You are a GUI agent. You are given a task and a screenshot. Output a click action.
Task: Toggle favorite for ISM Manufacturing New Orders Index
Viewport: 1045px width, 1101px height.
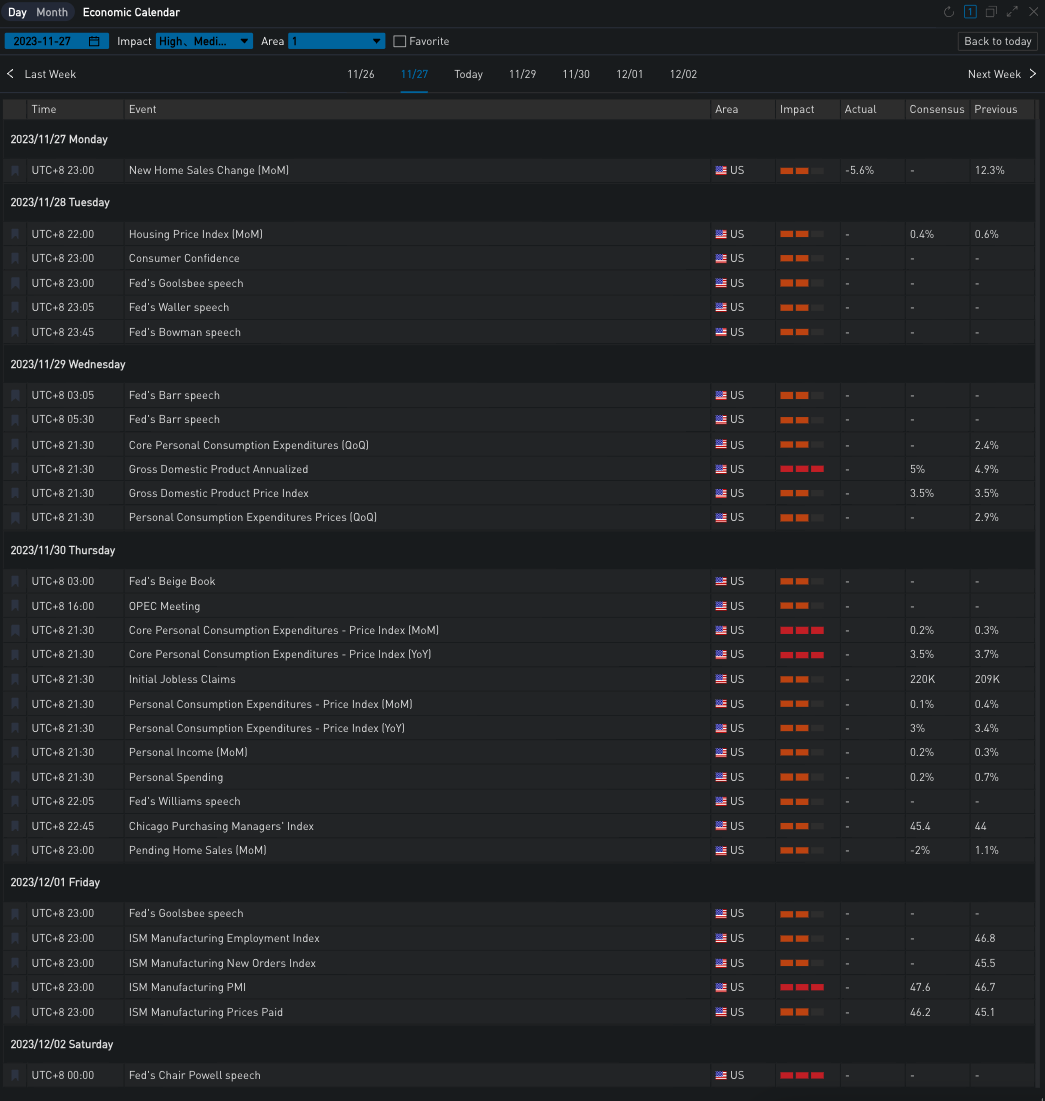[15, 963]
